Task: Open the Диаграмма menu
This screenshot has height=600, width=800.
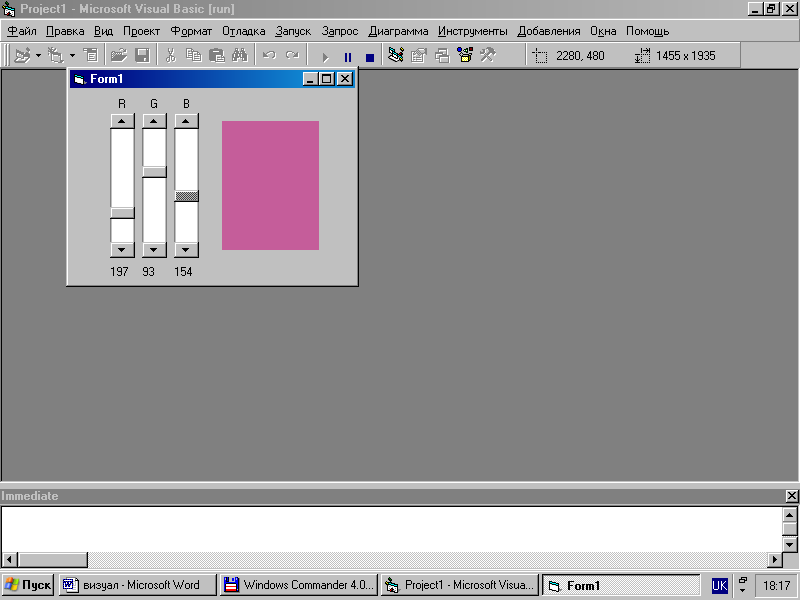Action: coord(398,31)
